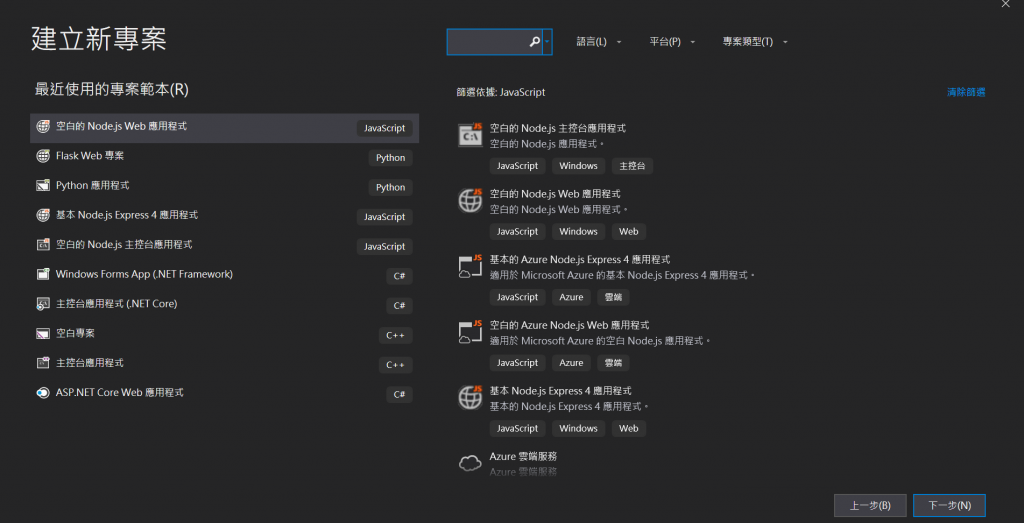Open the 專案類型(T) project type dropdown
Viewport: 1024px width, 523px height.
[755, 42]
